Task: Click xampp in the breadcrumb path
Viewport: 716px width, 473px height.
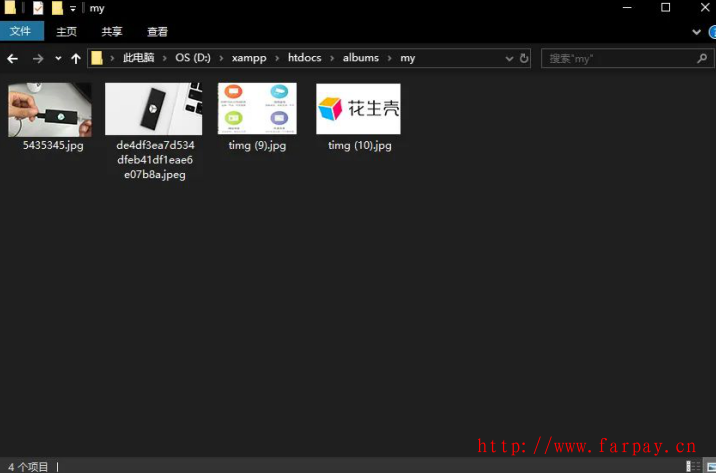Action: (x=249, y=58)
